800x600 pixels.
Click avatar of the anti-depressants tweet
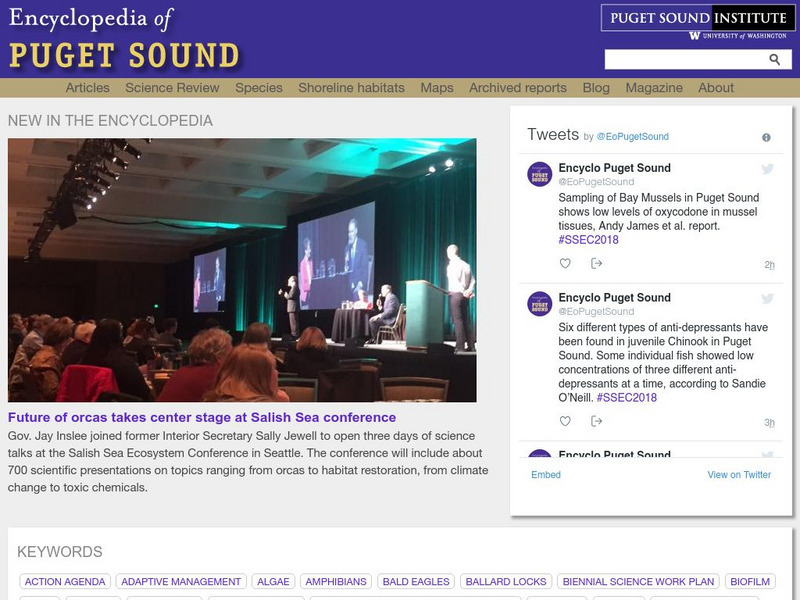(x=539, y=304)
